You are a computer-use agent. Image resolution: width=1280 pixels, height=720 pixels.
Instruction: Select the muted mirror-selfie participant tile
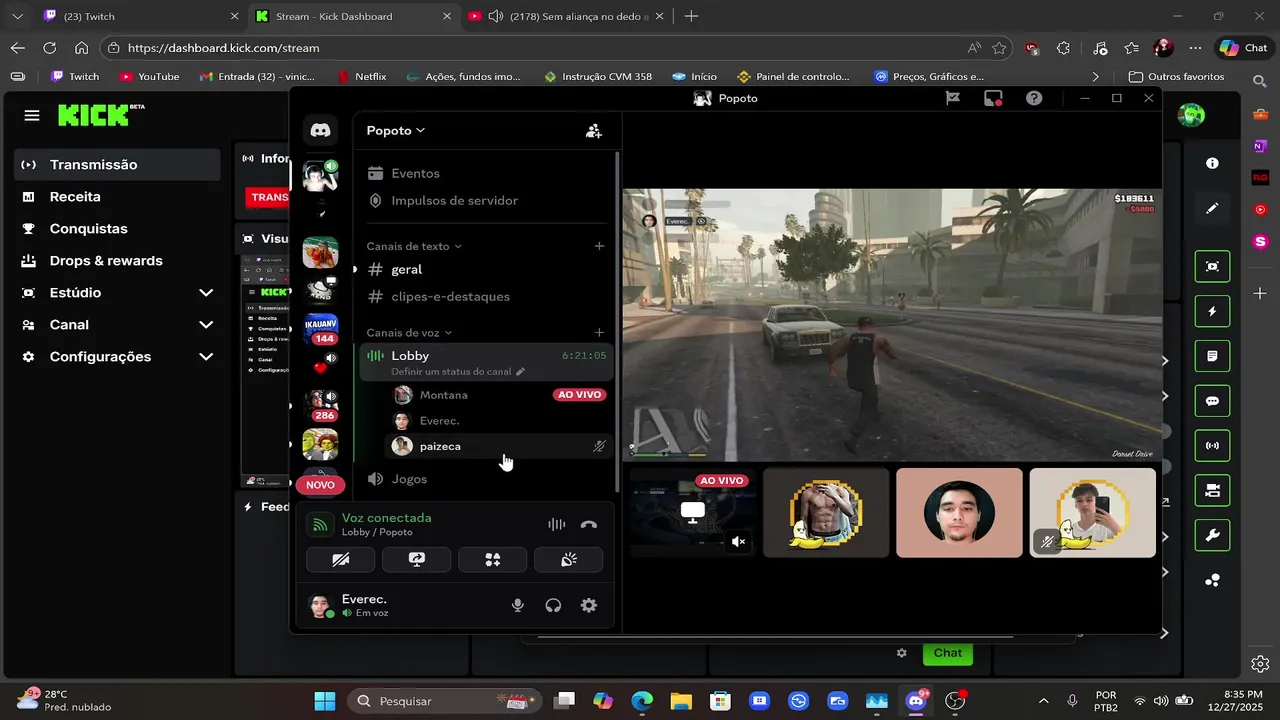tap(1092, 513)
